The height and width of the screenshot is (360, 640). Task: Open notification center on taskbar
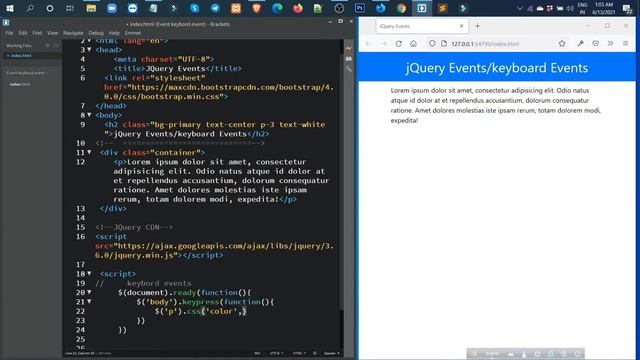[627, 8]
